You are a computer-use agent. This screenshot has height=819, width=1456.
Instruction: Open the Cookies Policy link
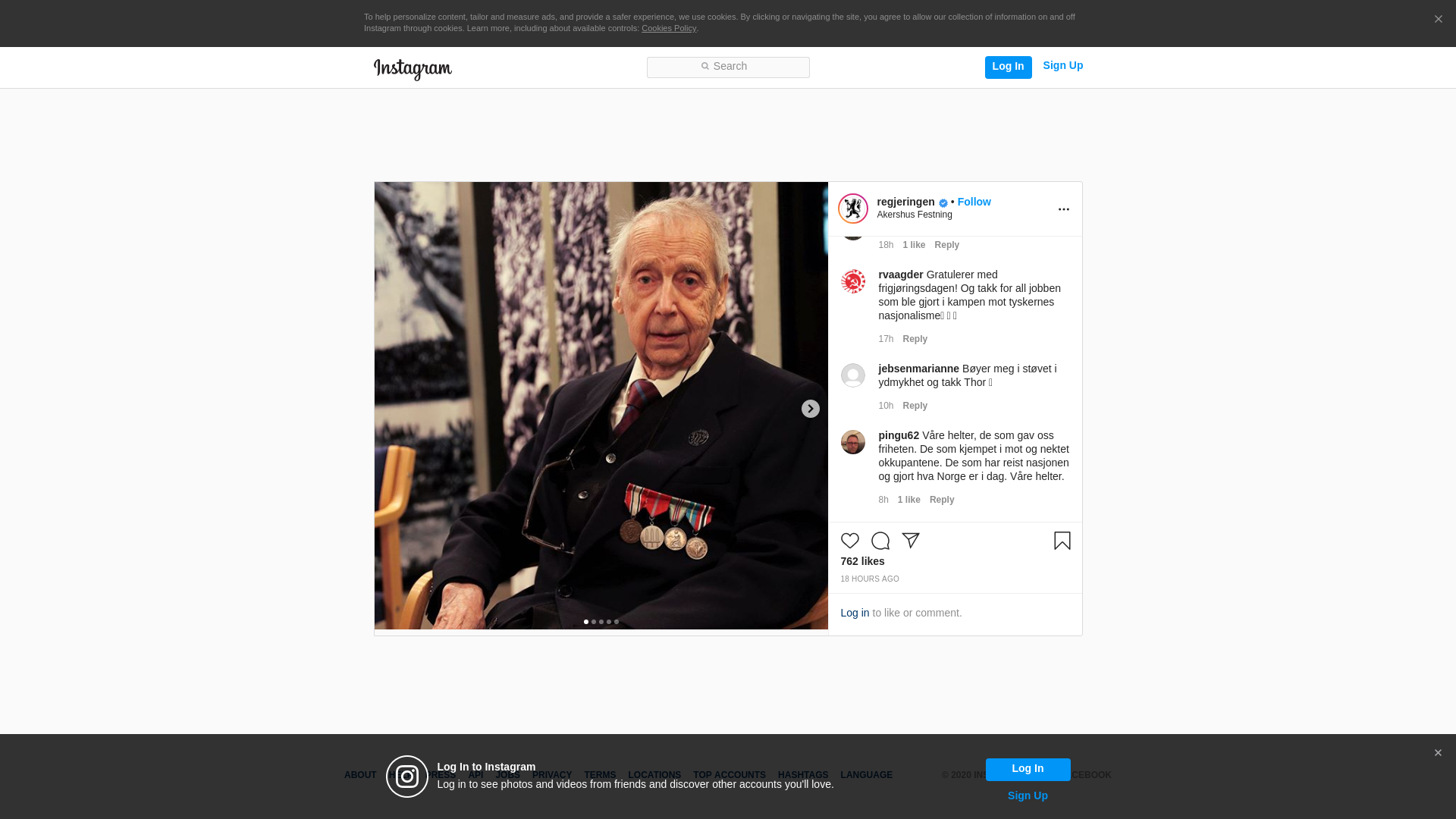pyautogui.click(x=668, y=28)
